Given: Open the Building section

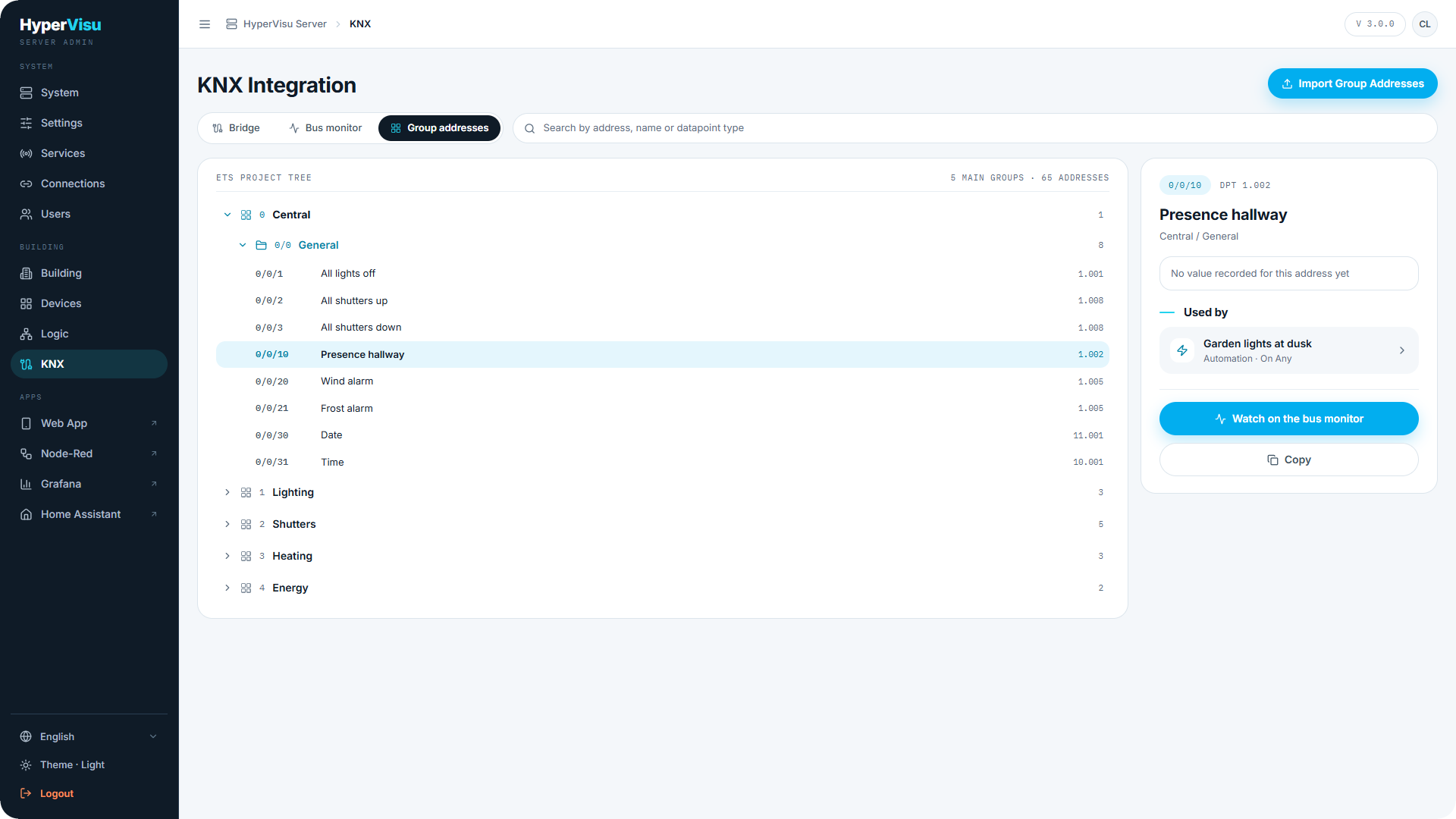Looking at the screenshot, I should coord(89,273).
